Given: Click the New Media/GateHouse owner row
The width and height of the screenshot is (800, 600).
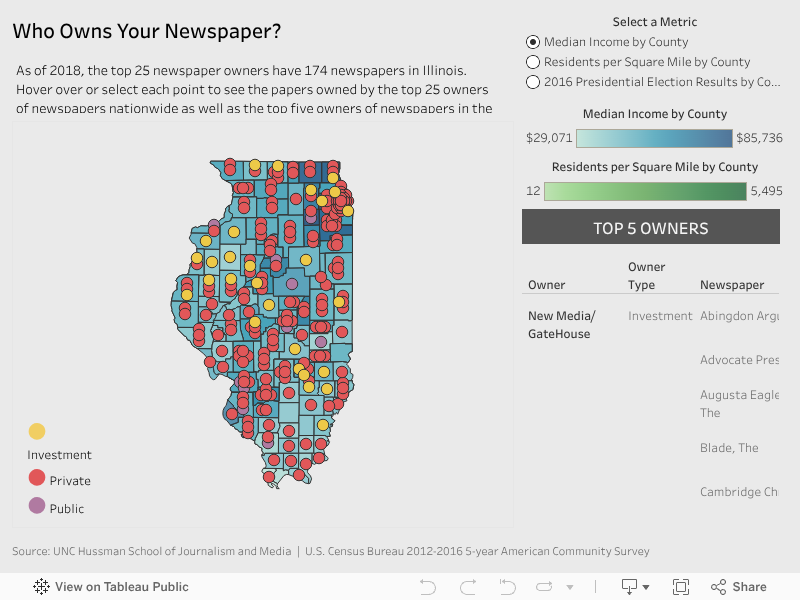Looking at the screenshot, I should (x=561, y=325).
